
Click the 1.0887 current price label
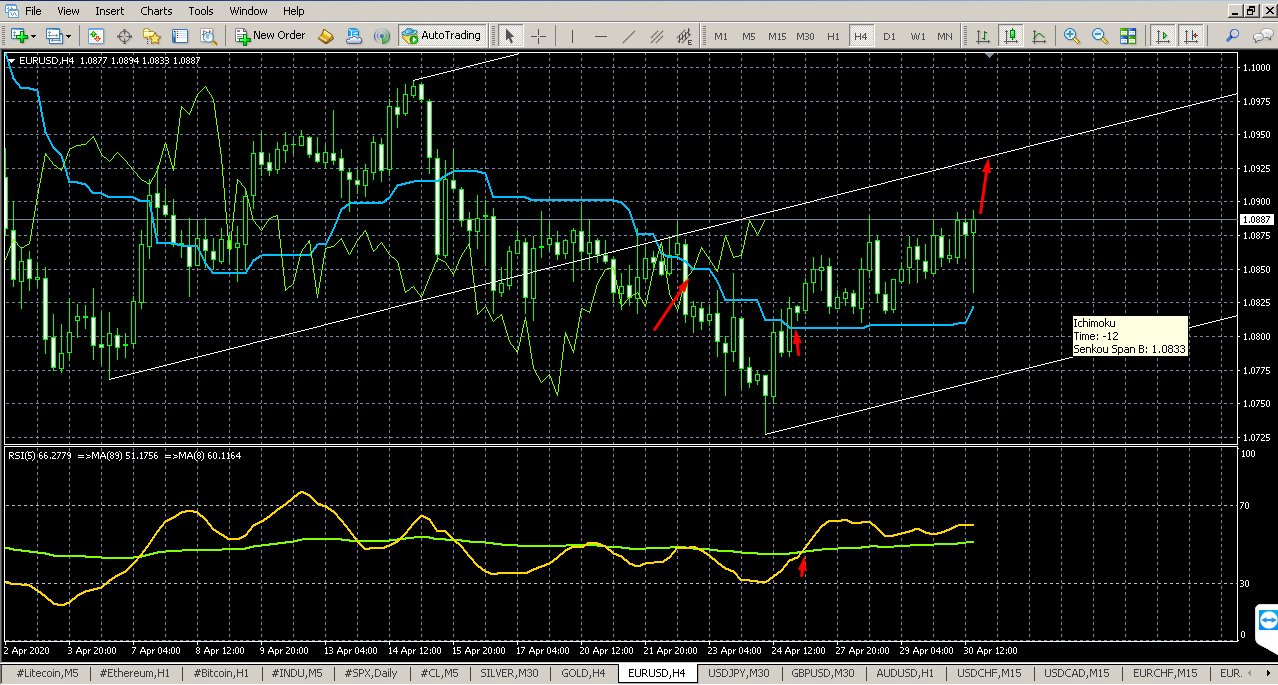click(x=1255, y=219)
